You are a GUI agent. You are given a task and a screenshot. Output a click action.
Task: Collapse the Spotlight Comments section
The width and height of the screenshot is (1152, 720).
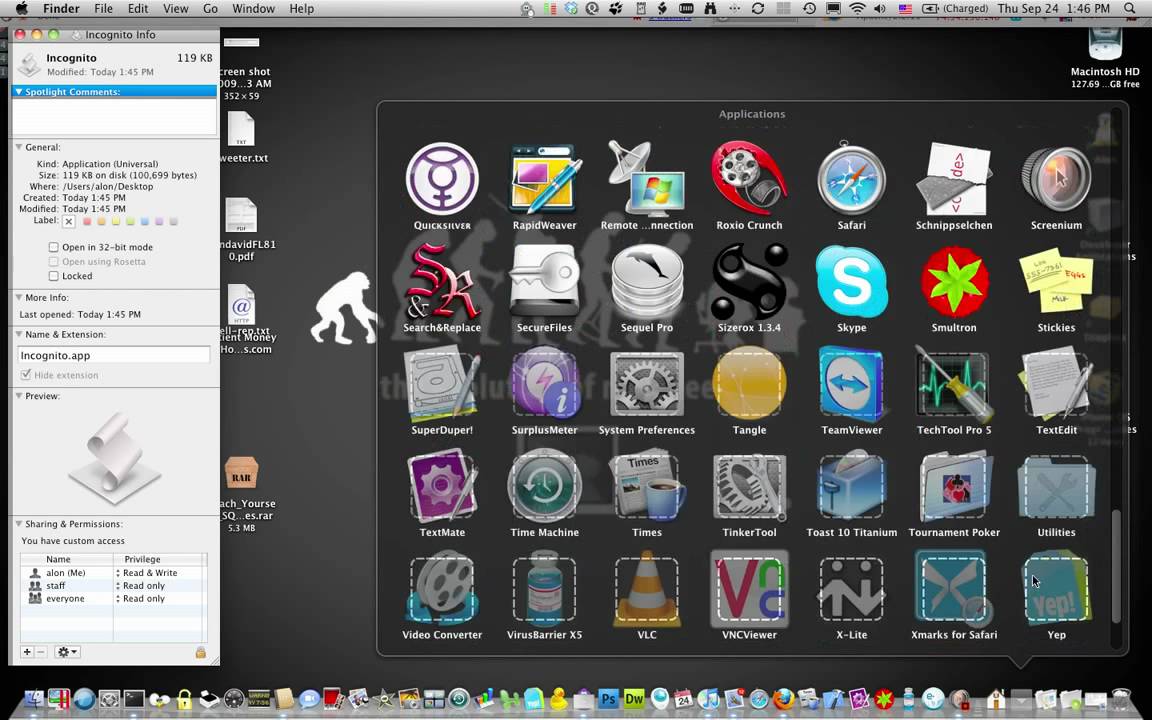click(x=19, y=92)
